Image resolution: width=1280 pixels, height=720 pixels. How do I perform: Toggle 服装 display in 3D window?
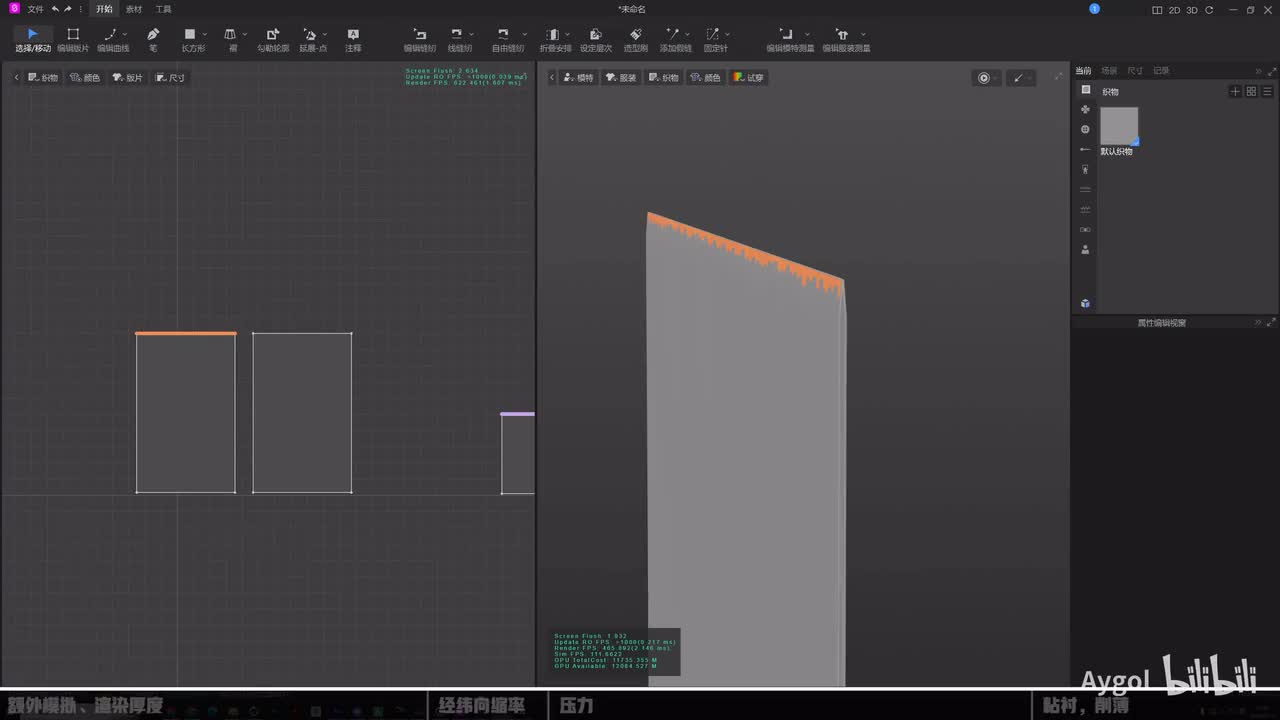(x=621, y=77)
